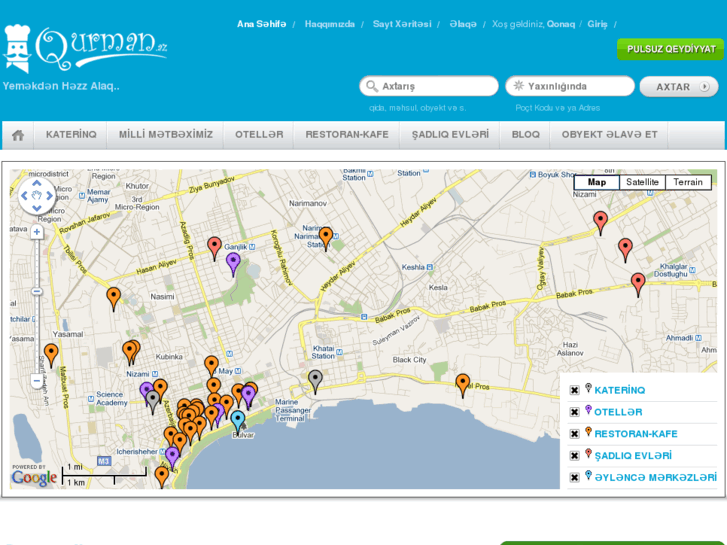This screenshot has height=545, width=727.
Task: Toggle the KATERİNQ layer checkbox
Action: coord(574,390)
